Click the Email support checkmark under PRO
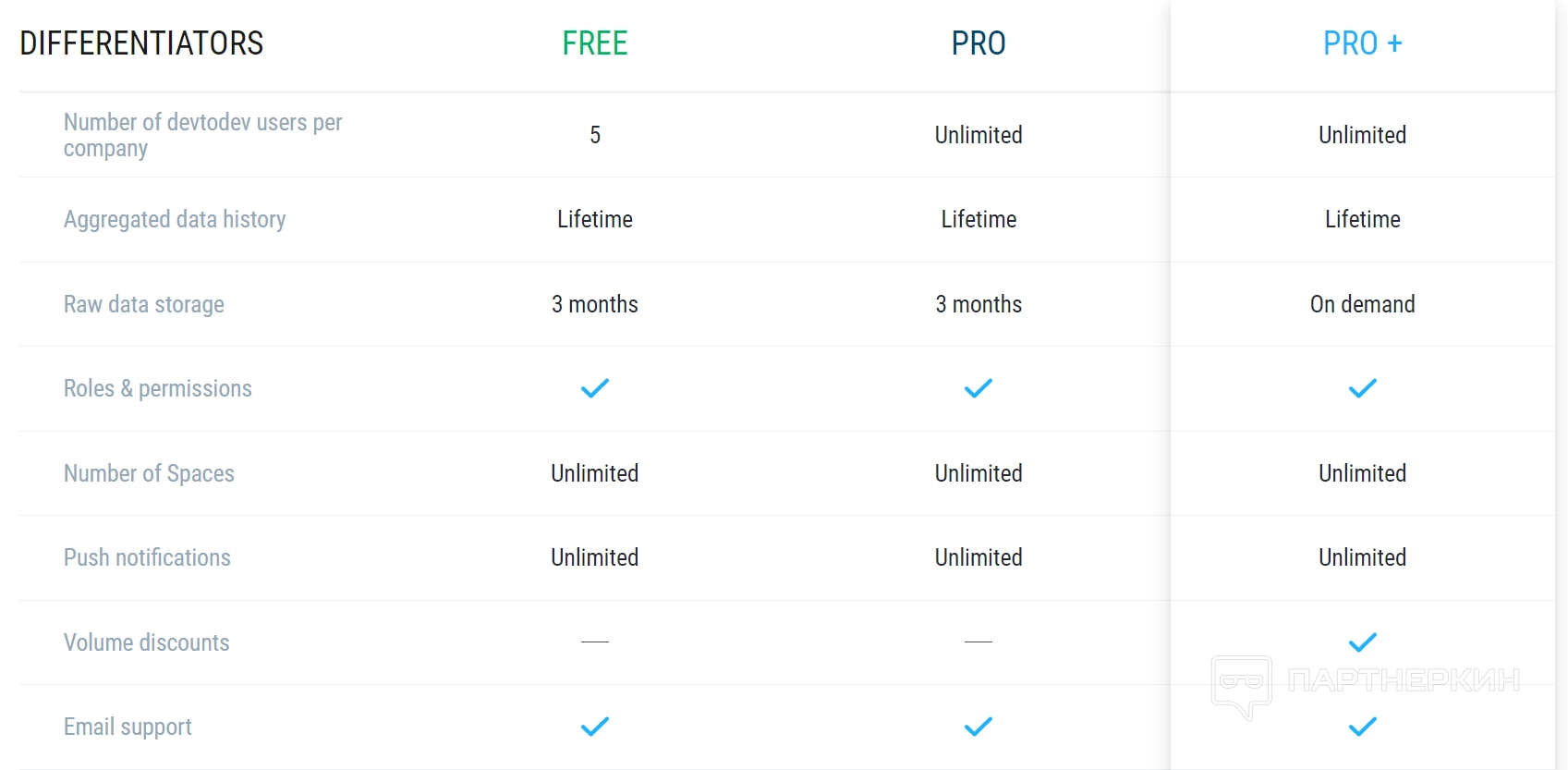The image size is (1568, 770). (978, 727)
